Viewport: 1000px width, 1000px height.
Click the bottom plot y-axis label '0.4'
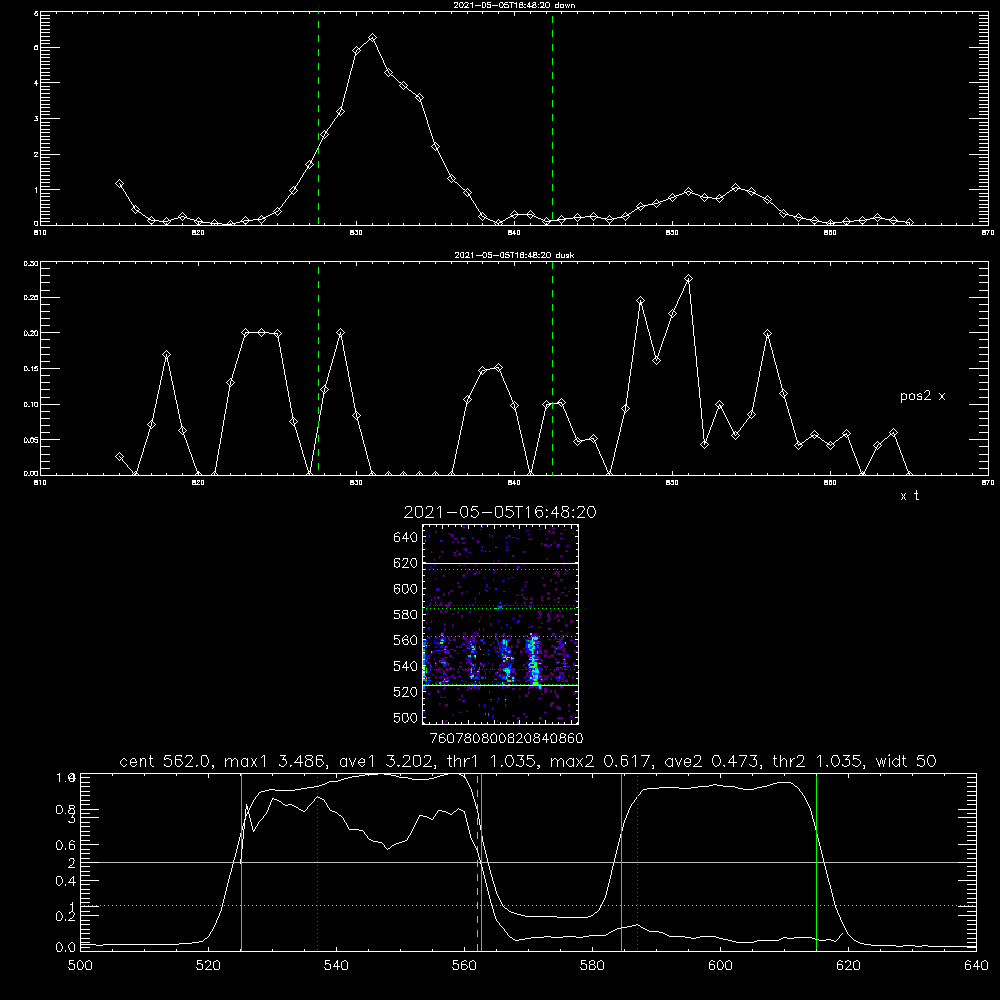click(66, 881)
